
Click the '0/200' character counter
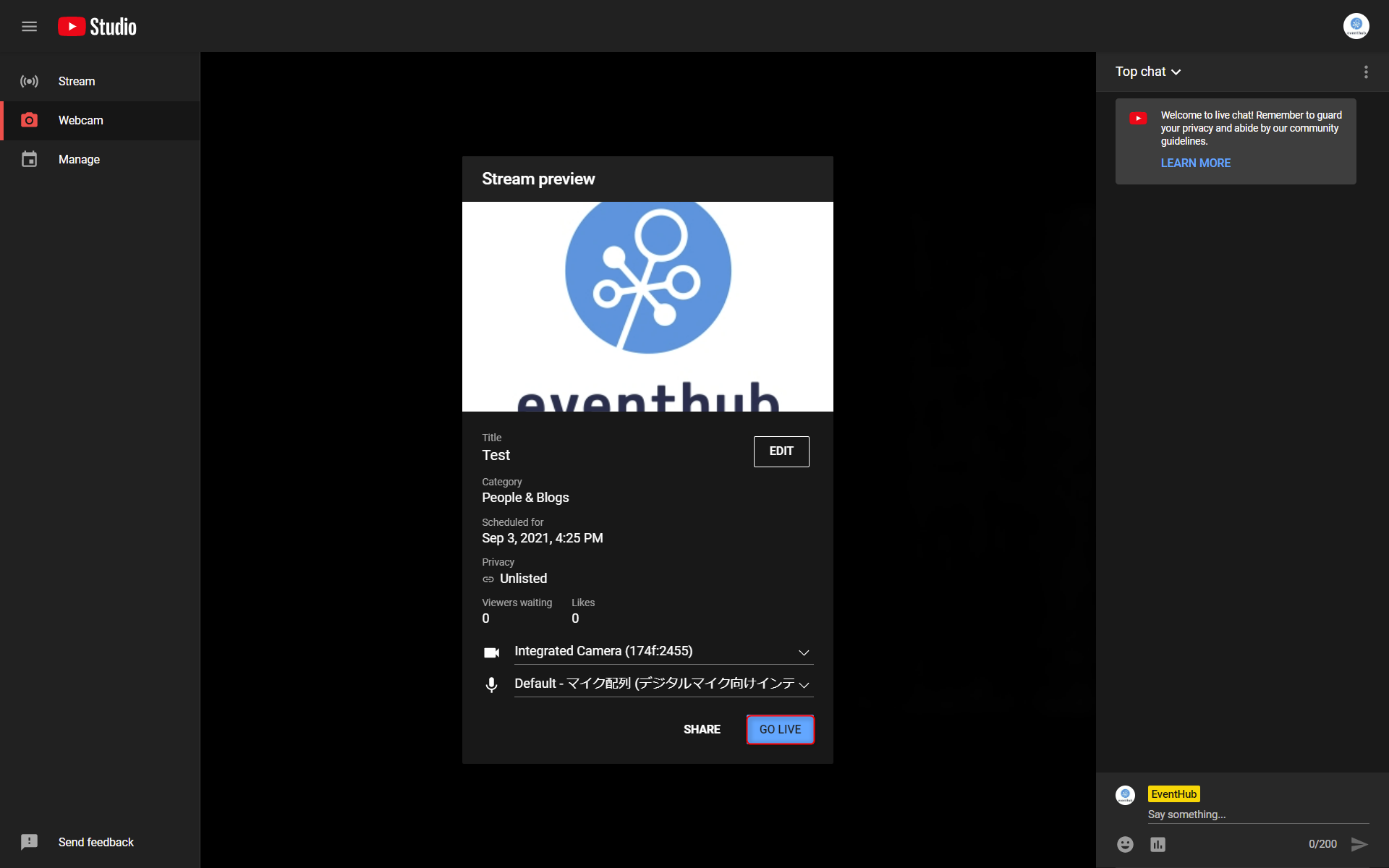tap(1322, 844)
